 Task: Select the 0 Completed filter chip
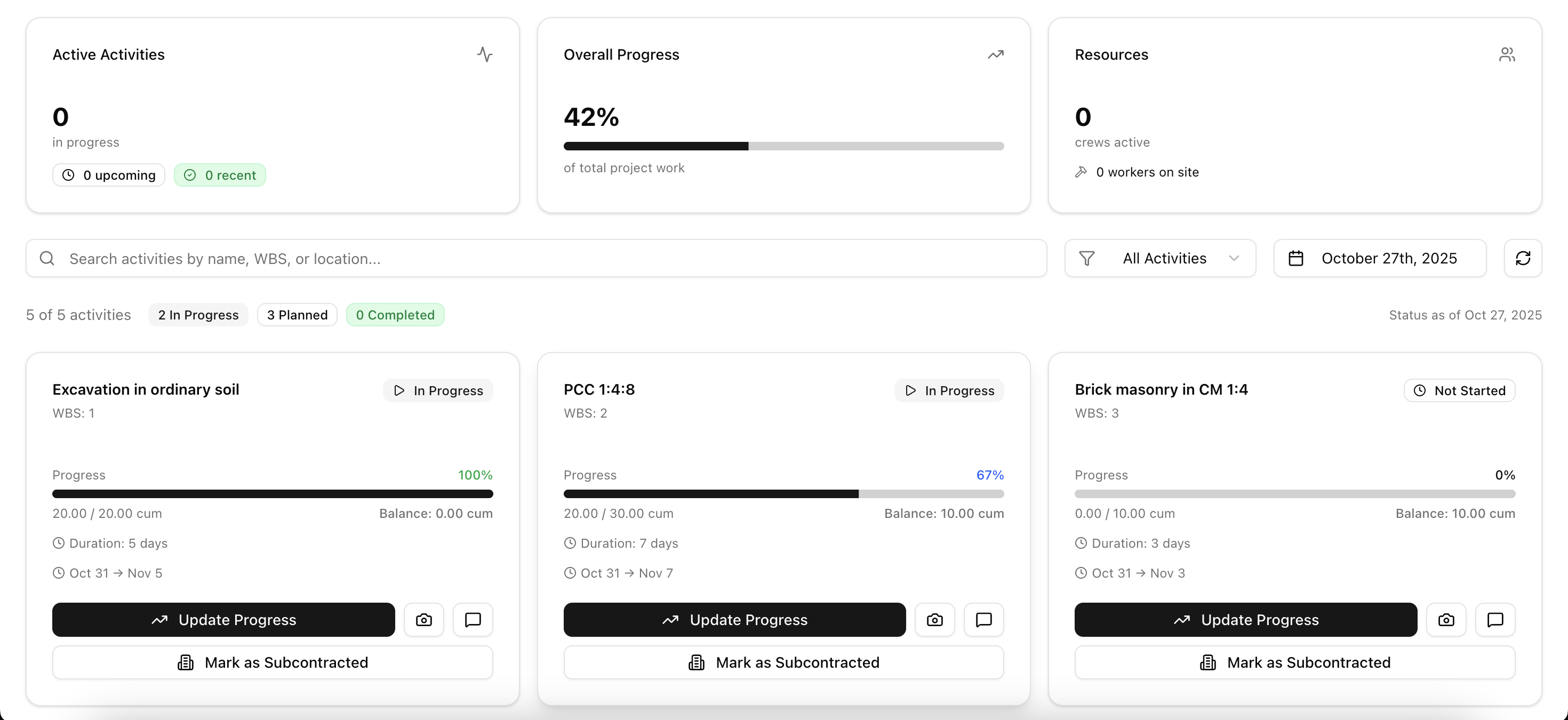[395, 315]
